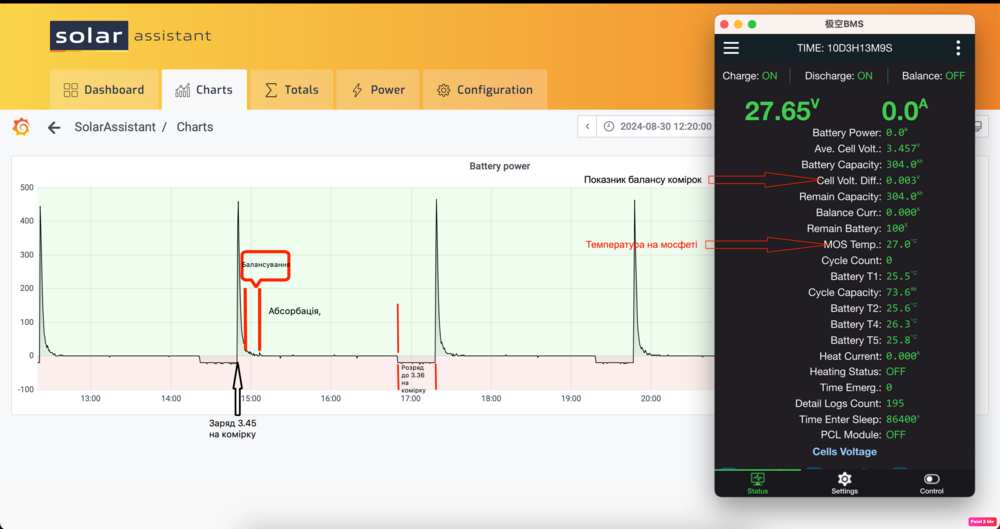Image resolution: width=1000 pixels, height=529 pixels.
Task: Select the Status monitor icon in BMS
Action: (758, 480)
